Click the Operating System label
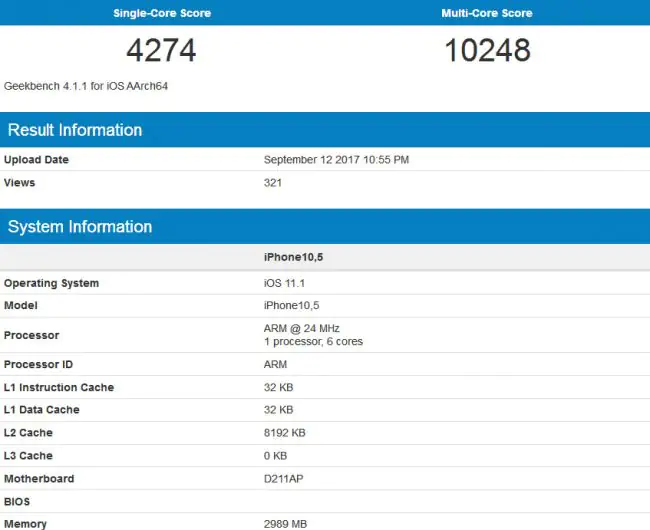 (51, 283)
